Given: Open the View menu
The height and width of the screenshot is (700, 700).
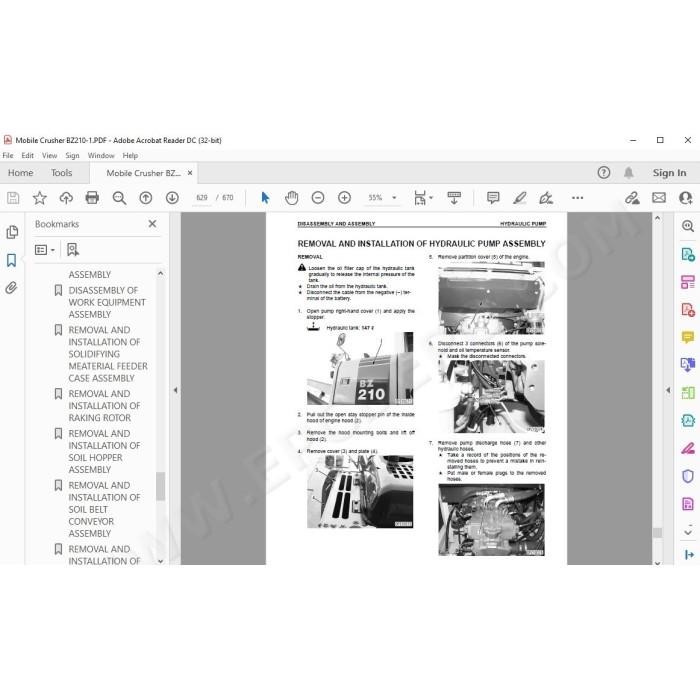Looking at the screenshot, I should 50,155.
